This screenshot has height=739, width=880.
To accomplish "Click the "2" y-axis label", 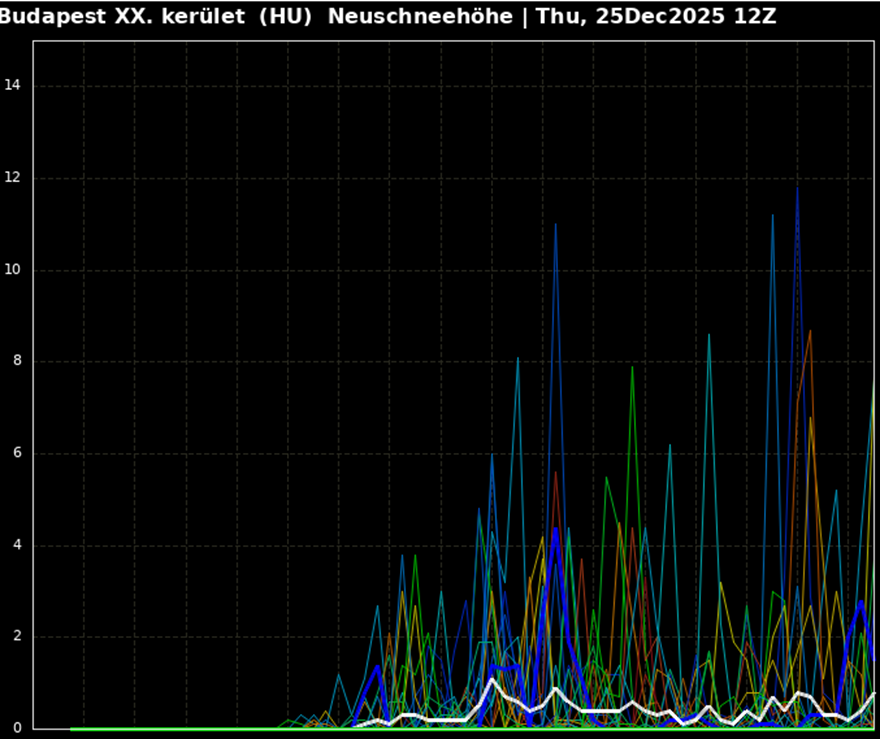I will pyautogui.click(x=16, y=637).
